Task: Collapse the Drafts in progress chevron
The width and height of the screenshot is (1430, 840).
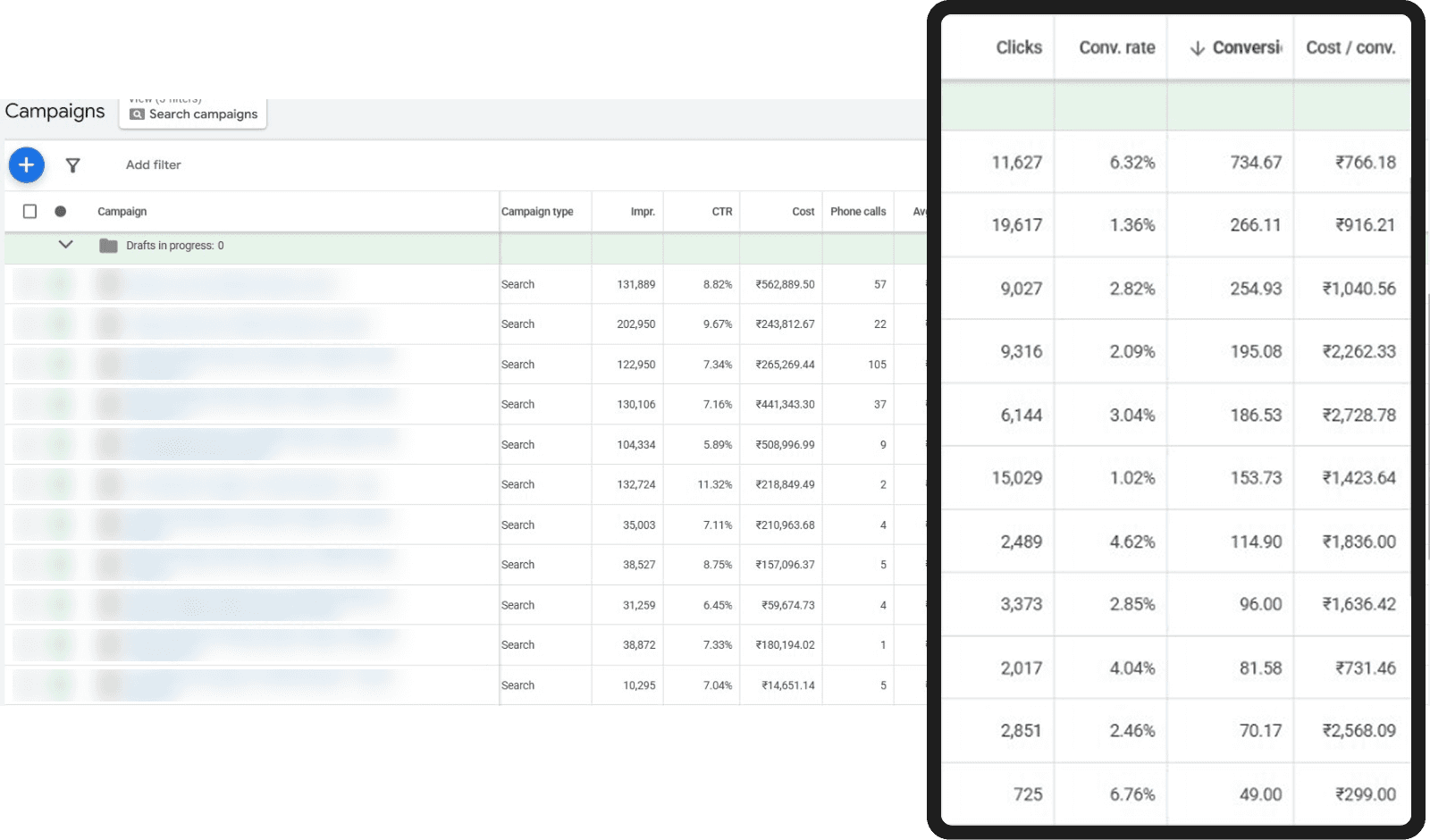Action: click(x=65, y=245)
